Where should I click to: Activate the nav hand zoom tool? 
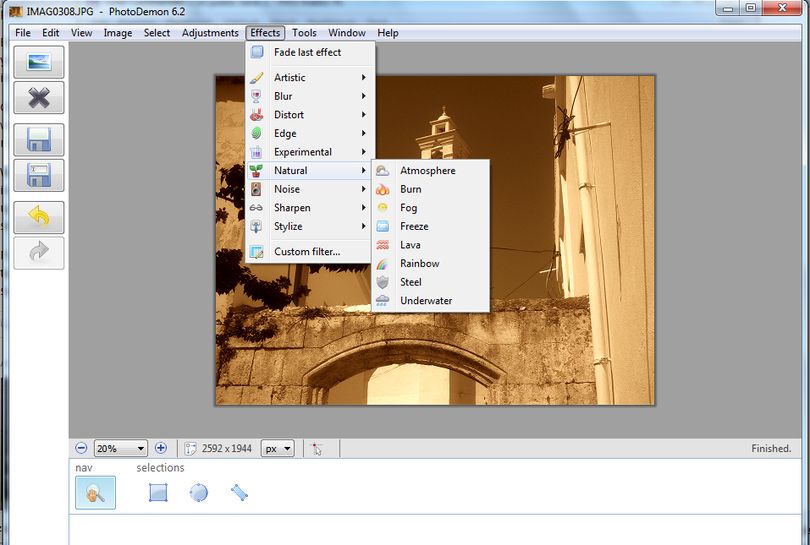96,493
